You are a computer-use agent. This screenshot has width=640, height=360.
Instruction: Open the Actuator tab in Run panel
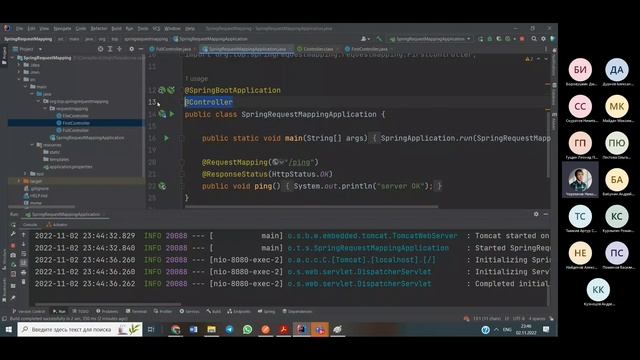pos(57,224)
